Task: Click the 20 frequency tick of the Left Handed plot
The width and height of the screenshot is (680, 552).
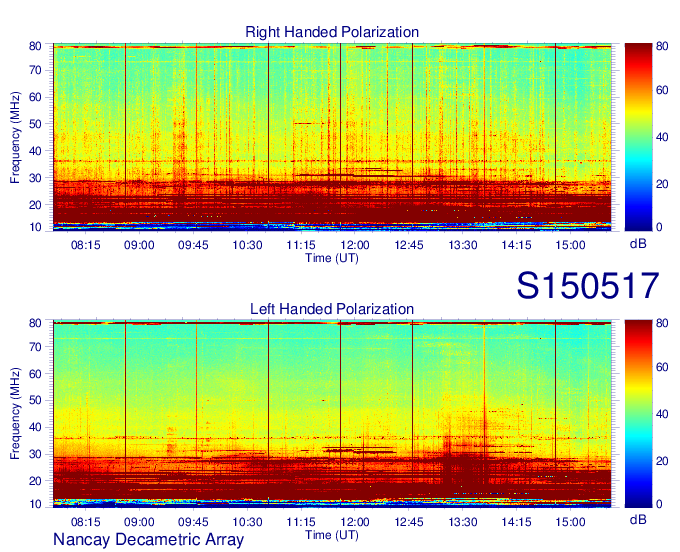Action: click(35, 481)
